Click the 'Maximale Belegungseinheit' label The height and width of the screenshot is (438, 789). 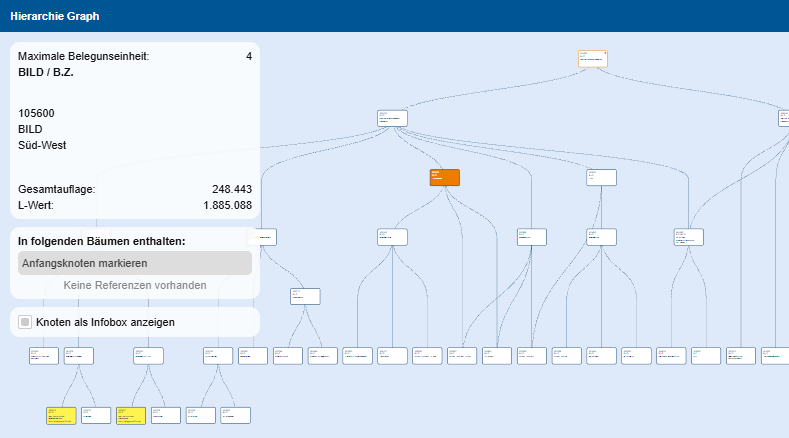click(x=83, y=57)
